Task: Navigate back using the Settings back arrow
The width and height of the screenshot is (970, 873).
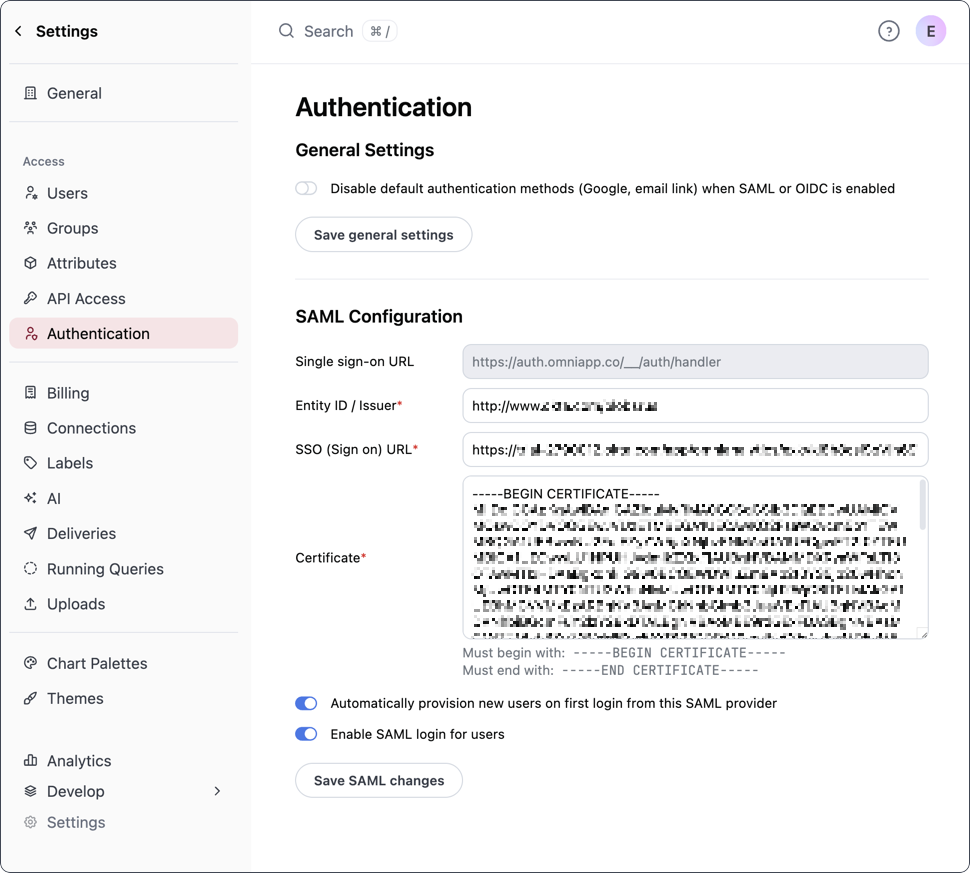Action: [19, 31]
